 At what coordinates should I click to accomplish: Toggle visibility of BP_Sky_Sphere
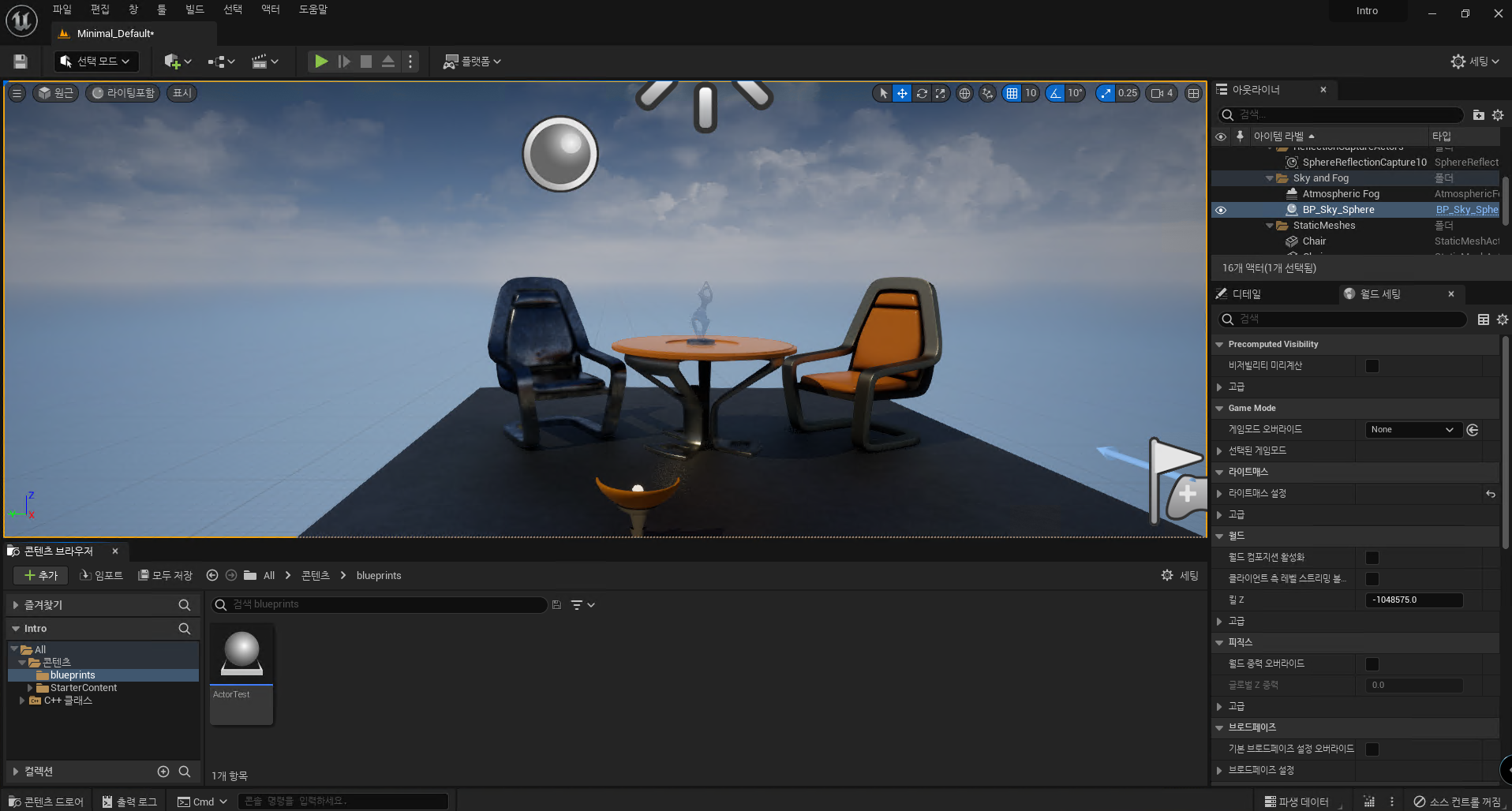click(1221, 210)
